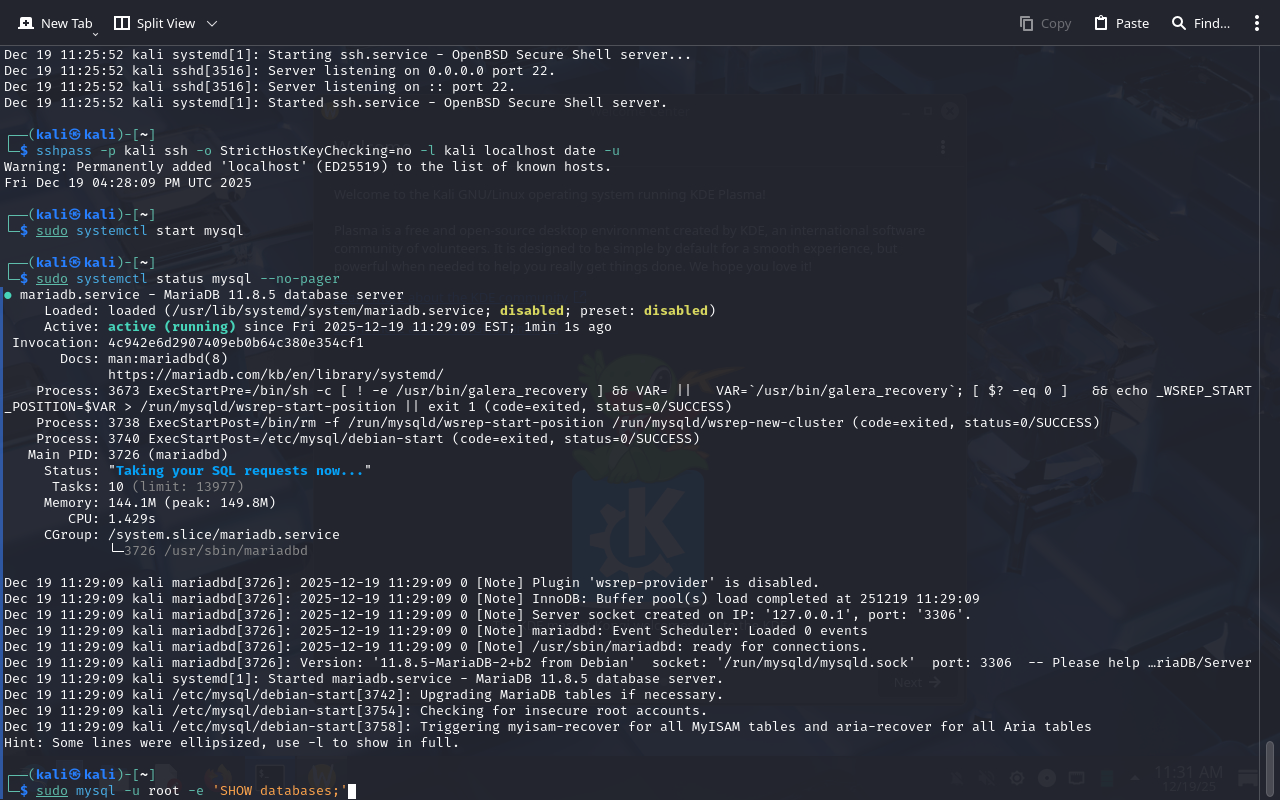Click the Copy icon in toolbar
This screenshot has height=800, width=1280.
tap(1027, 23)
